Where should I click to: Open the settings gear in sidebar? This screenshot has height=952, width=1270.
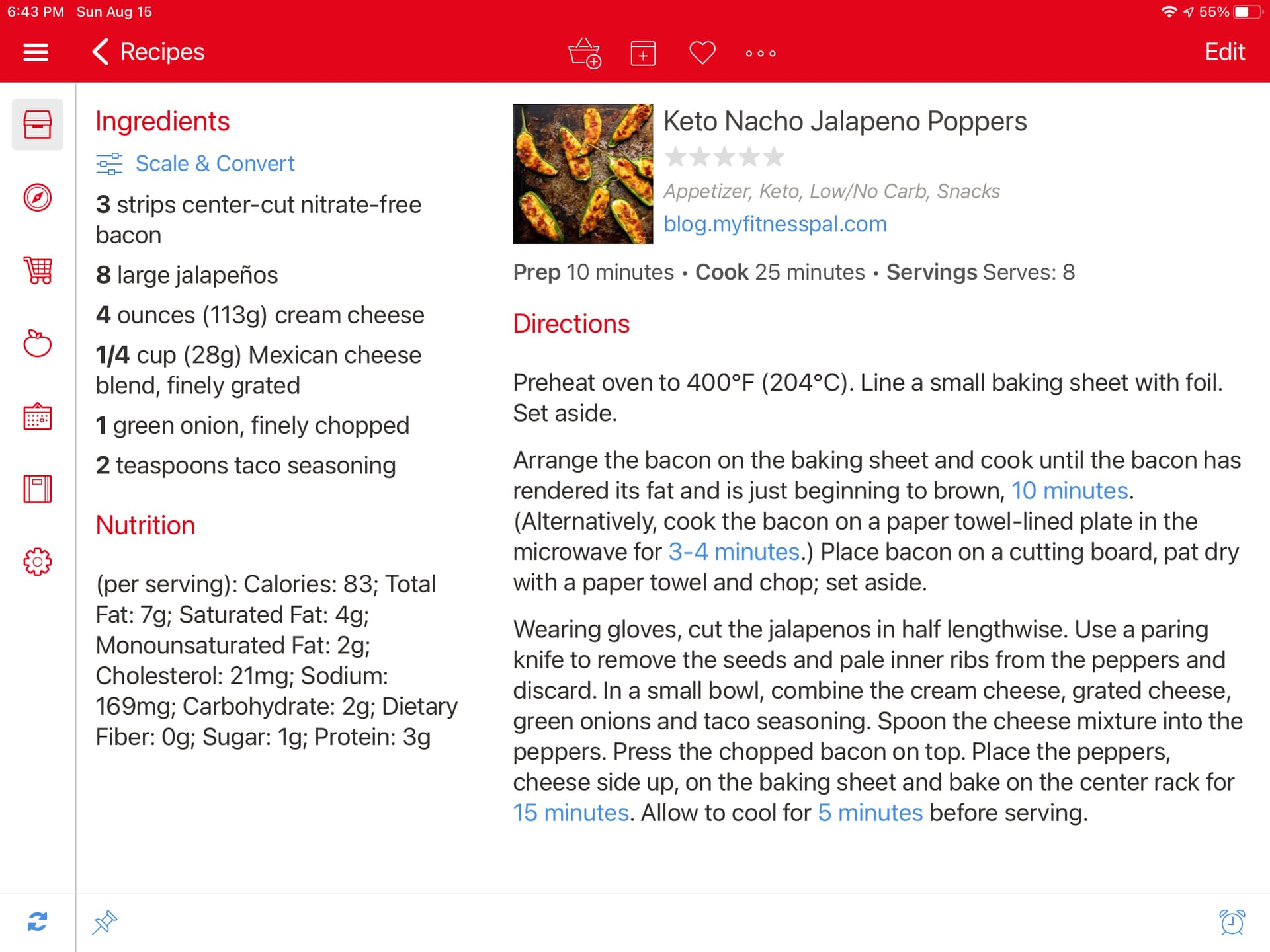click(x=38, y=562)
